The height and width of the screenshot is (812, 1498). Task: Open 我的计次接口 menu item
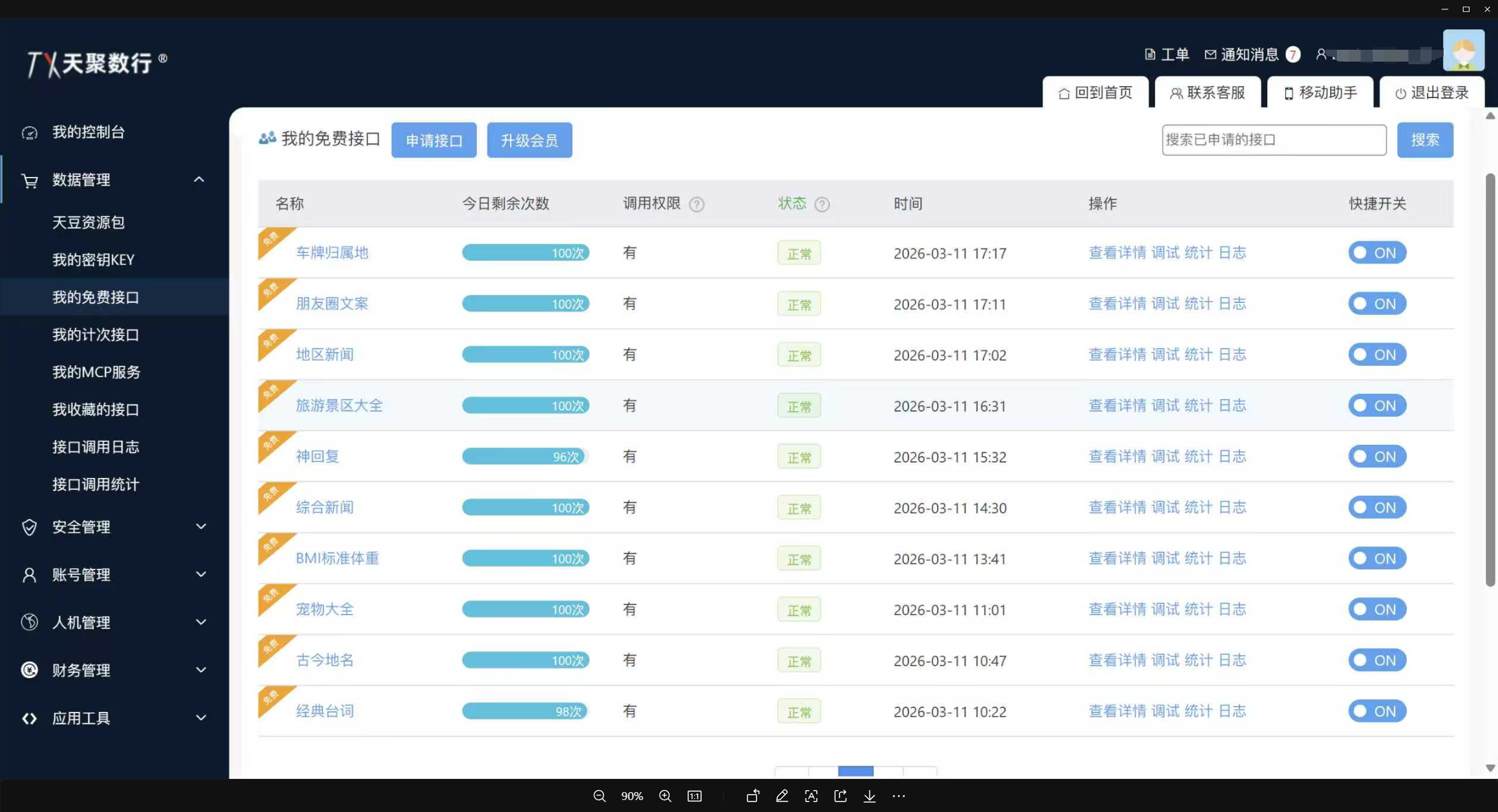click(x=96, y=335)
